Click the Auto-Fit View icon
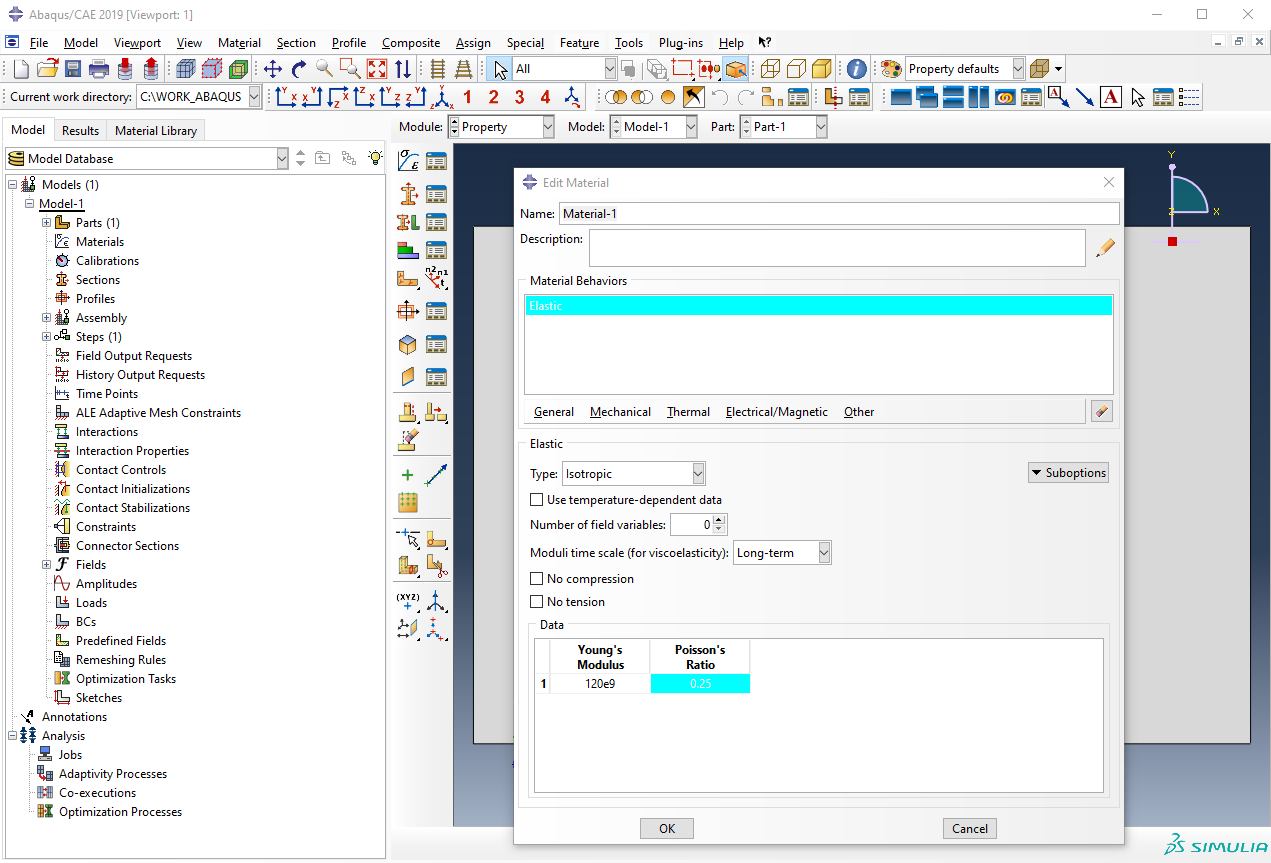Screen dimensions: 1271x863 click(x=377, y=69)
